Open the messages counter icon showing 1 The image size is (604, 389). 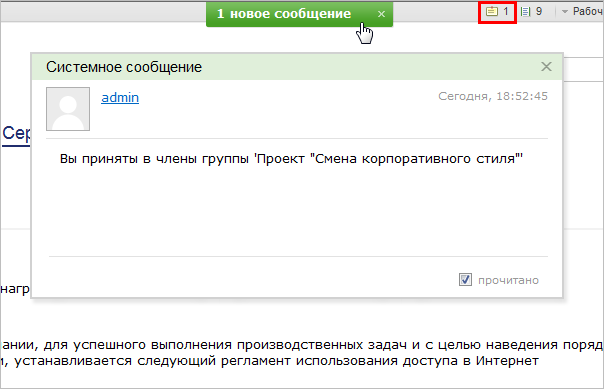497,12
